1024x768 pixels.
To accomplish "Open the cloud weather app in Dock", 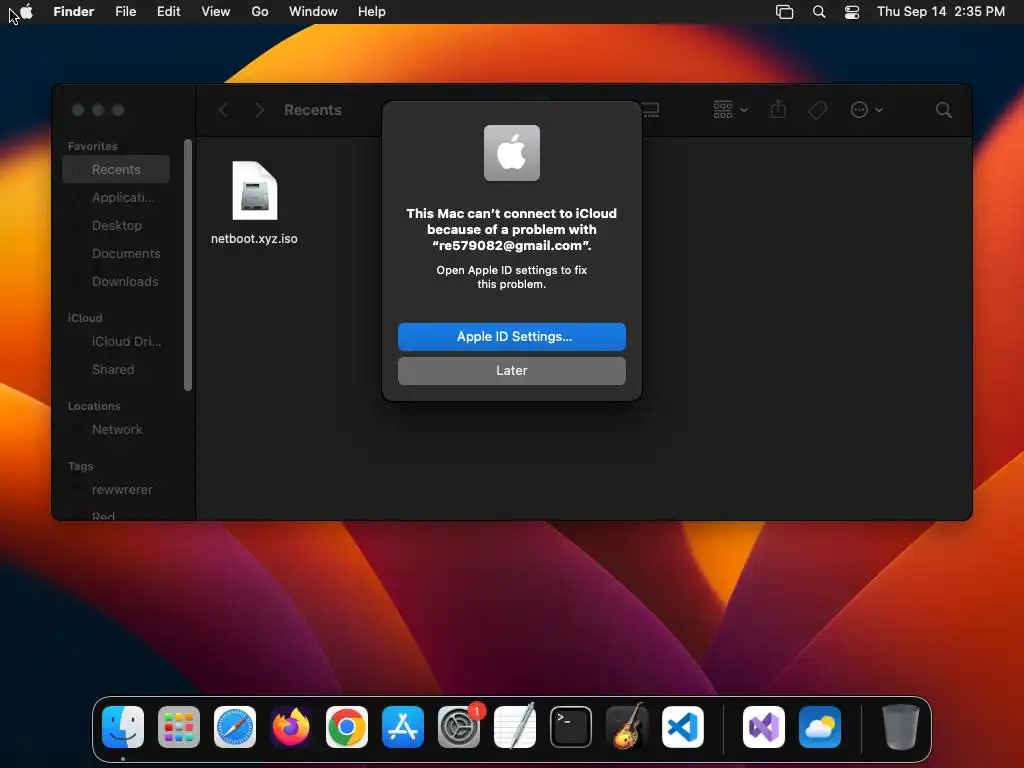I will (x=820, y=727).
